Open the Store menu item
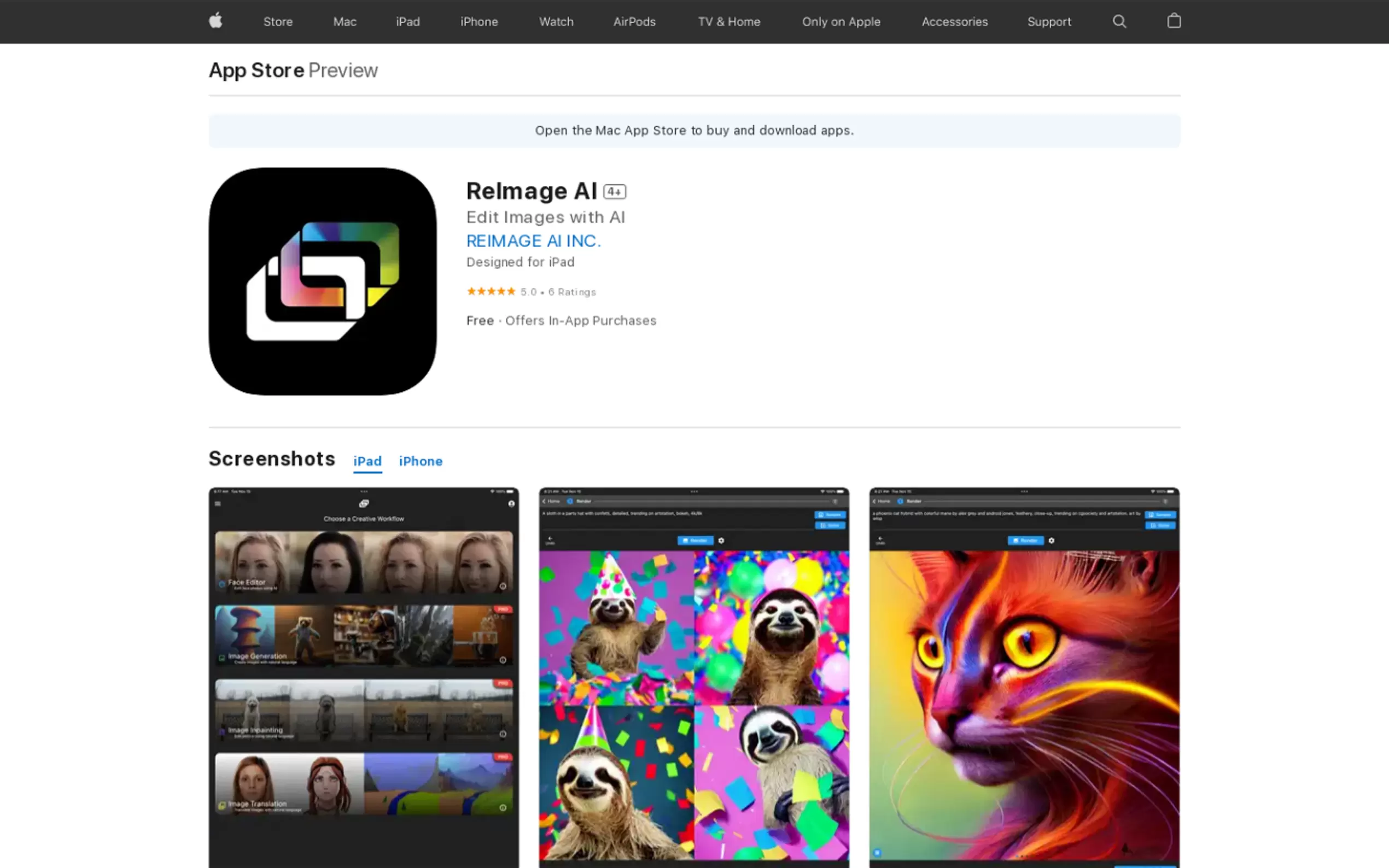The height and width of the screenshot is (868, 1389). coord(278,22)
